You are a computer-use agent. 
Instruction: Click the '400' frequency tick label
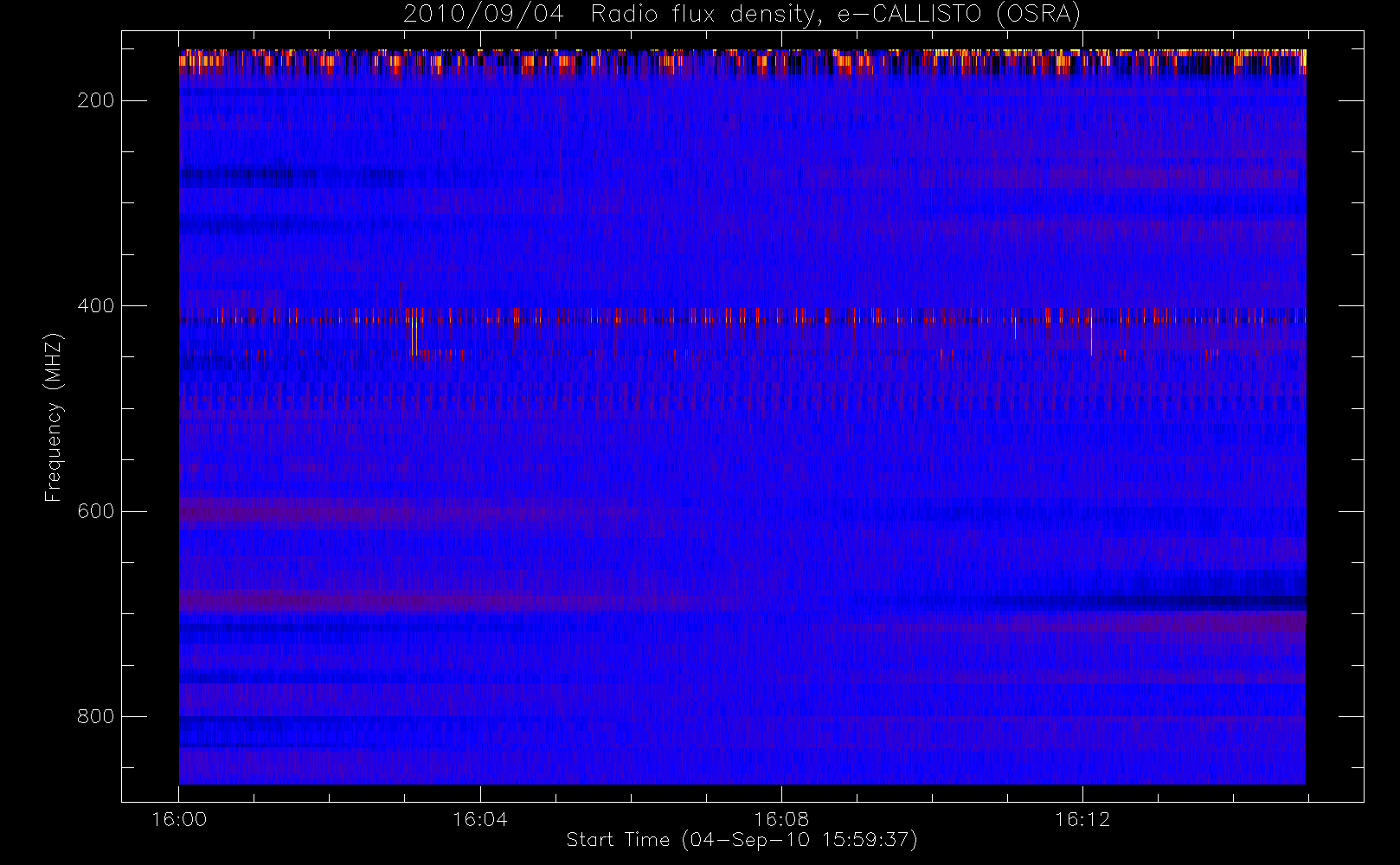pos(95,306)
